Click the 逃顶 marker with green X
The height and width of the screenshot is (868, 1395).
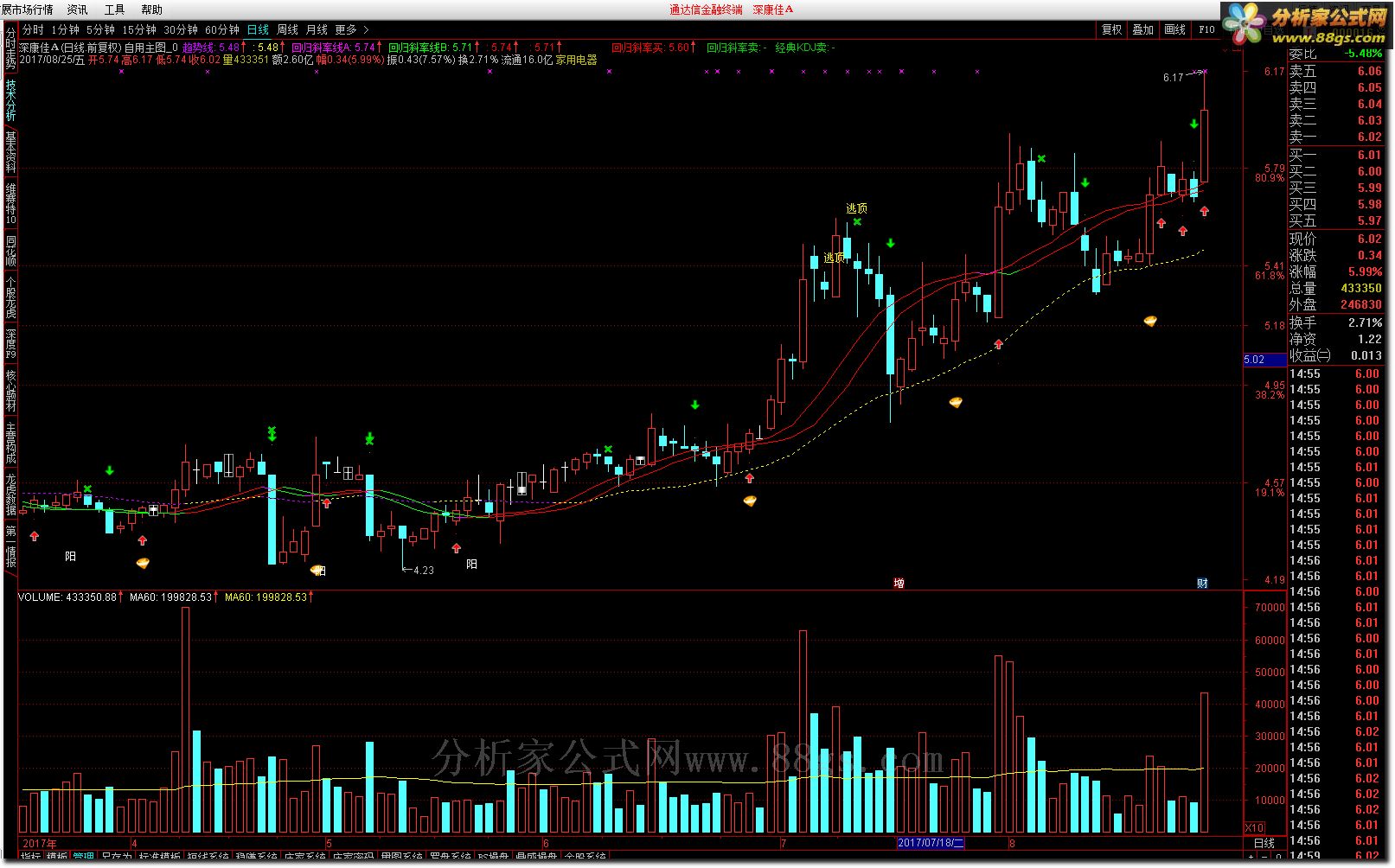856,208
